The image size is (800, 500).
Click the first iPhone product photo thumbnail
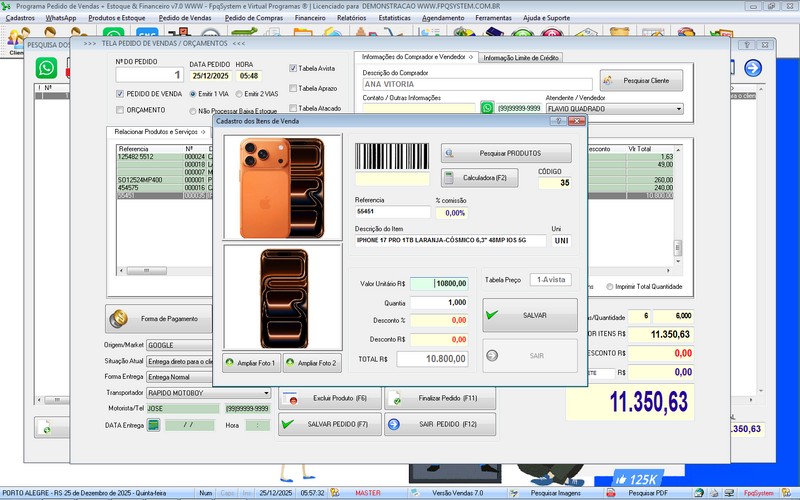(282, 187)
